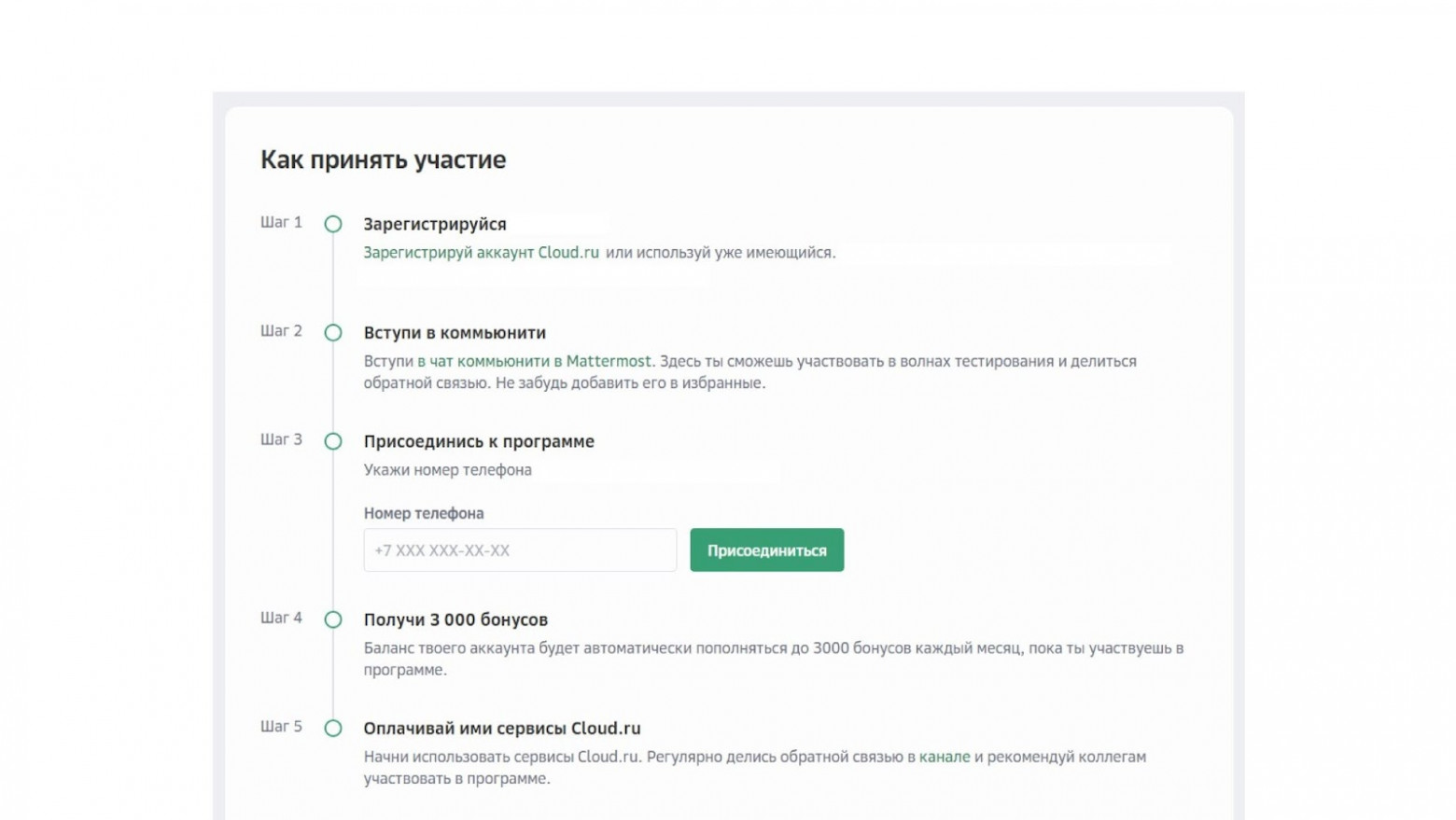Click the phone number input field

coord(520,550)
